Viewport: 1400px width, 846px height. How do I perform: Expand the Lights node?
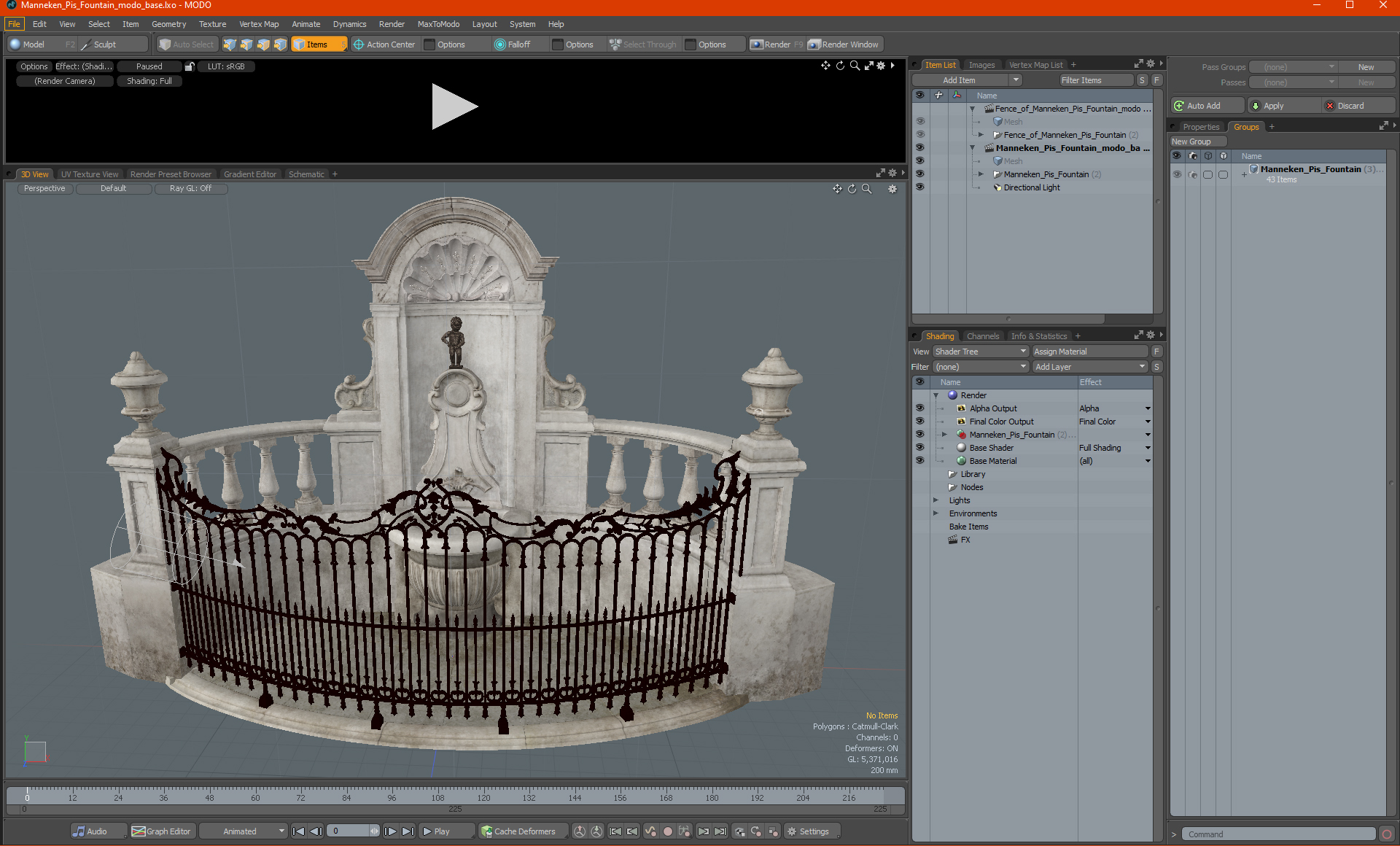click(x=936, y=500)
